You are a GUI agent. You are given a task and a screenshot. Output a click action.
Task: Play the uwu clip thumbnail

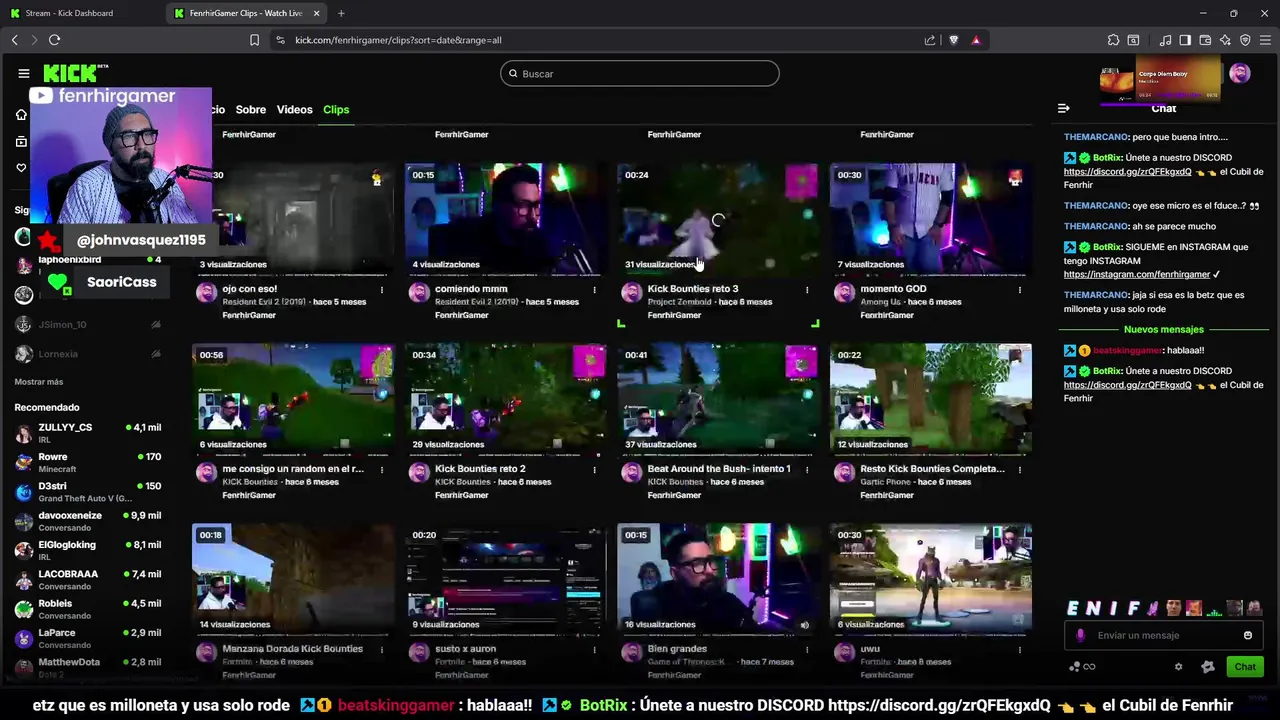pyautogui.click(x=930, y=579)
